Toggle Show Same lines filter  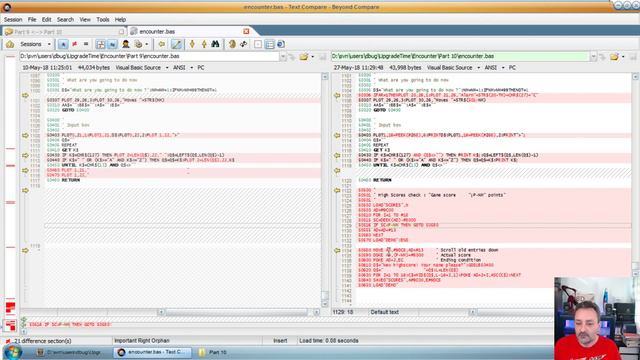click(x=86, y=44)
